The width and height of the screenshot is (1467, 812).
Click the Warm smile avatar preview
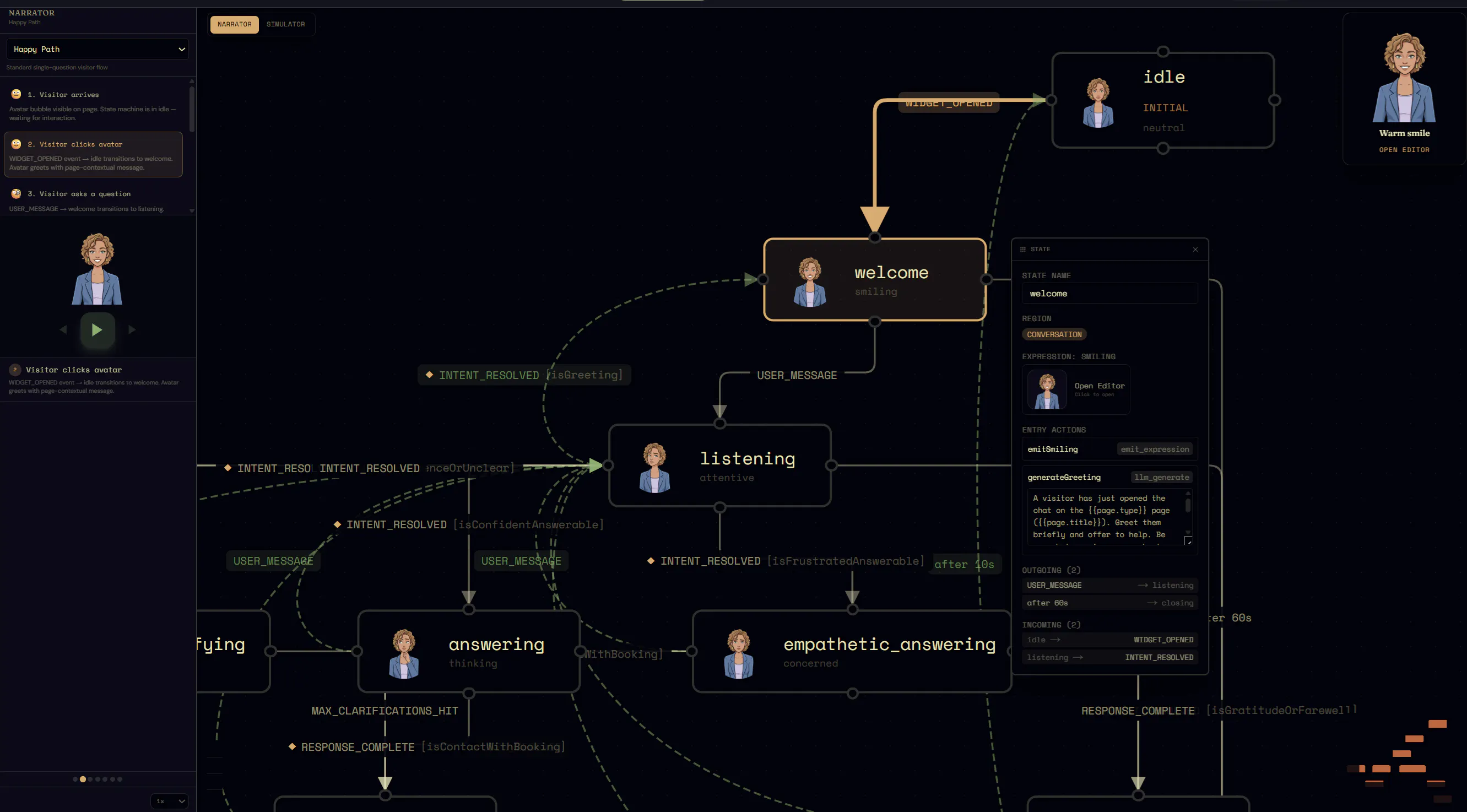[1404, 77]
